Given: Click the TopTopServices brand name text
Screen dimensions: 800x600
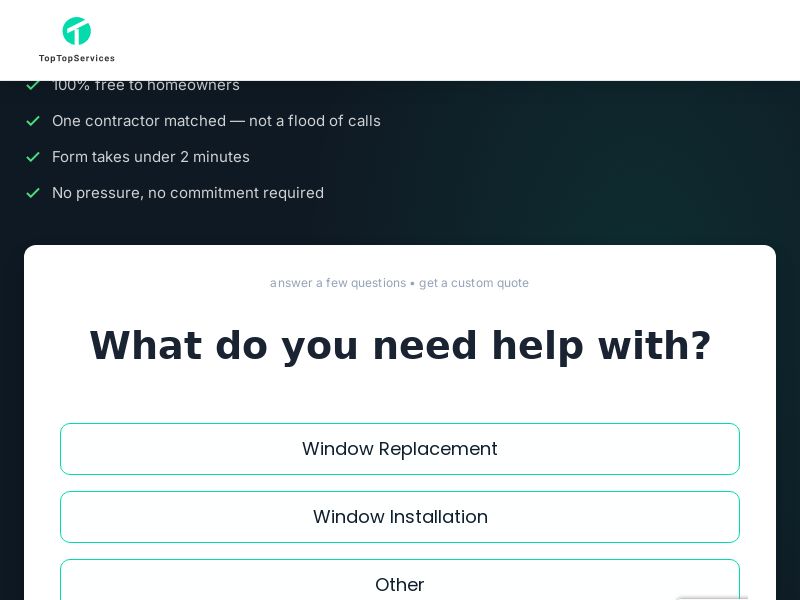Looking at the screenshot, I should (x=77, y=58).
